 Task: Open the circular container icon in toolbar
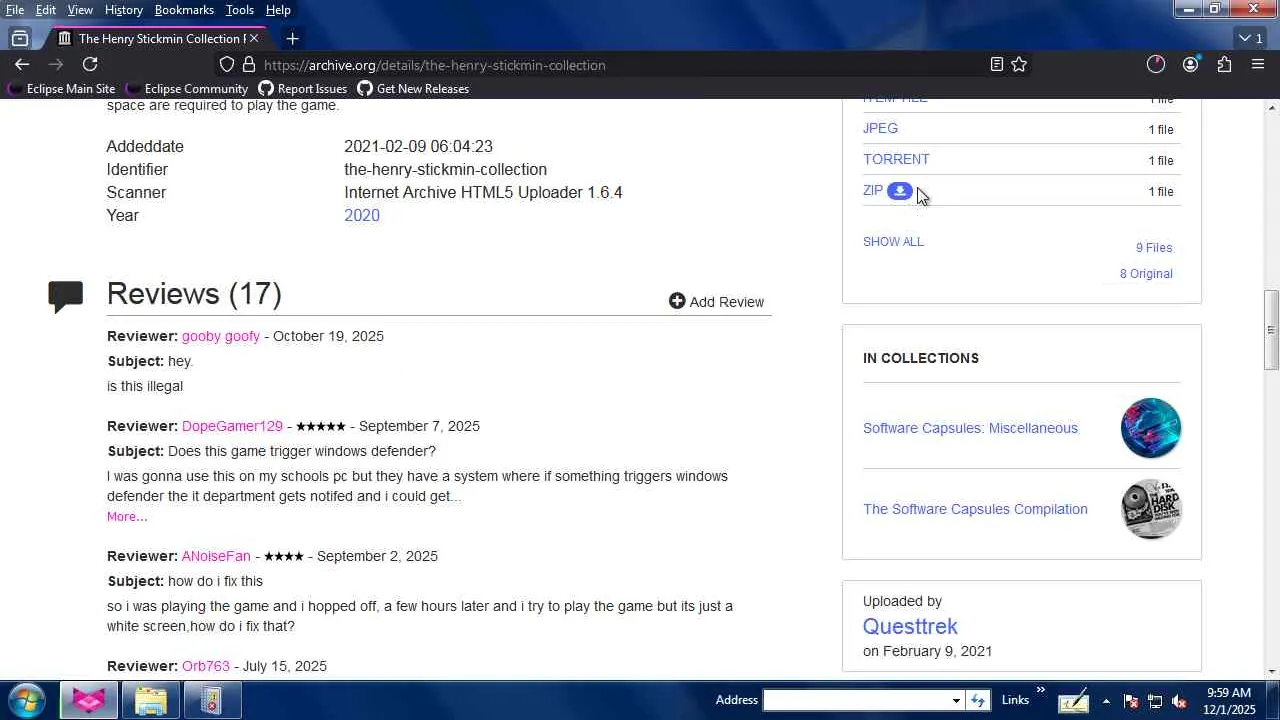pyautogui.click(x=1156, y=64)
